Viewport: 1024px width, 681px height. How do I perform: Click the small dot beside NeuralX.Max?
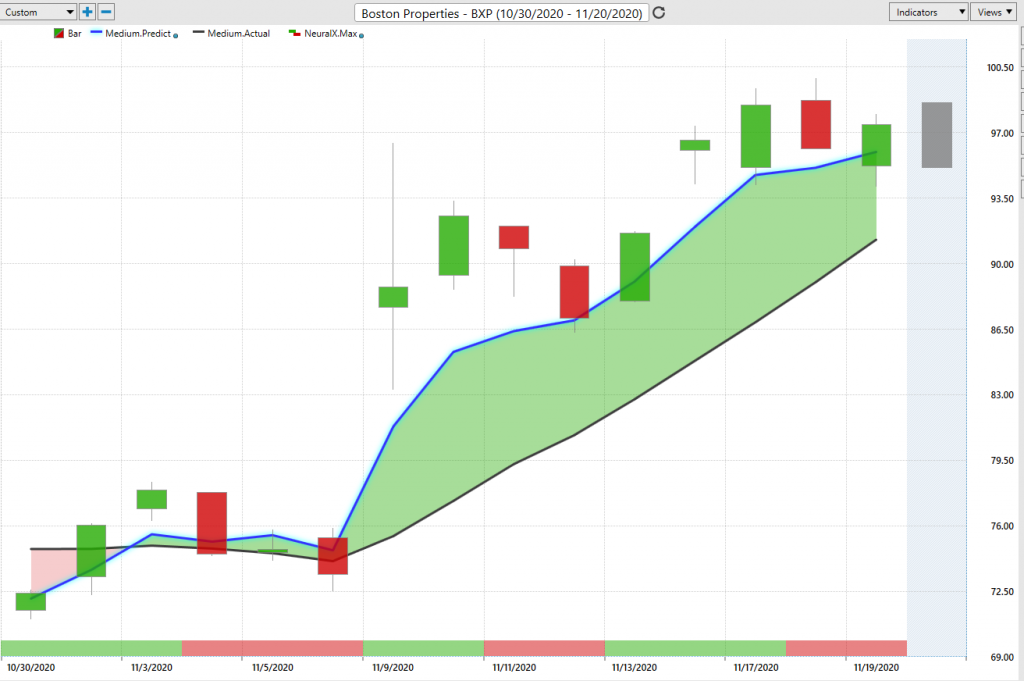pyautogui.click(x=362, y=36)
